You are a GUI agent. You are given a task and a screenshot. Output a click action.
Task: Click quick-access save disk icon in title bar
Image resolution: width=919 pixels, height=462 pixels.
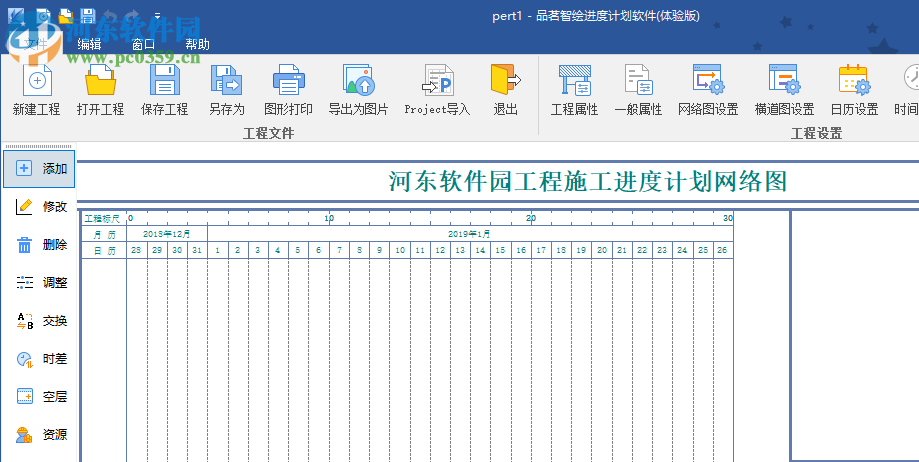click(87, 16)
